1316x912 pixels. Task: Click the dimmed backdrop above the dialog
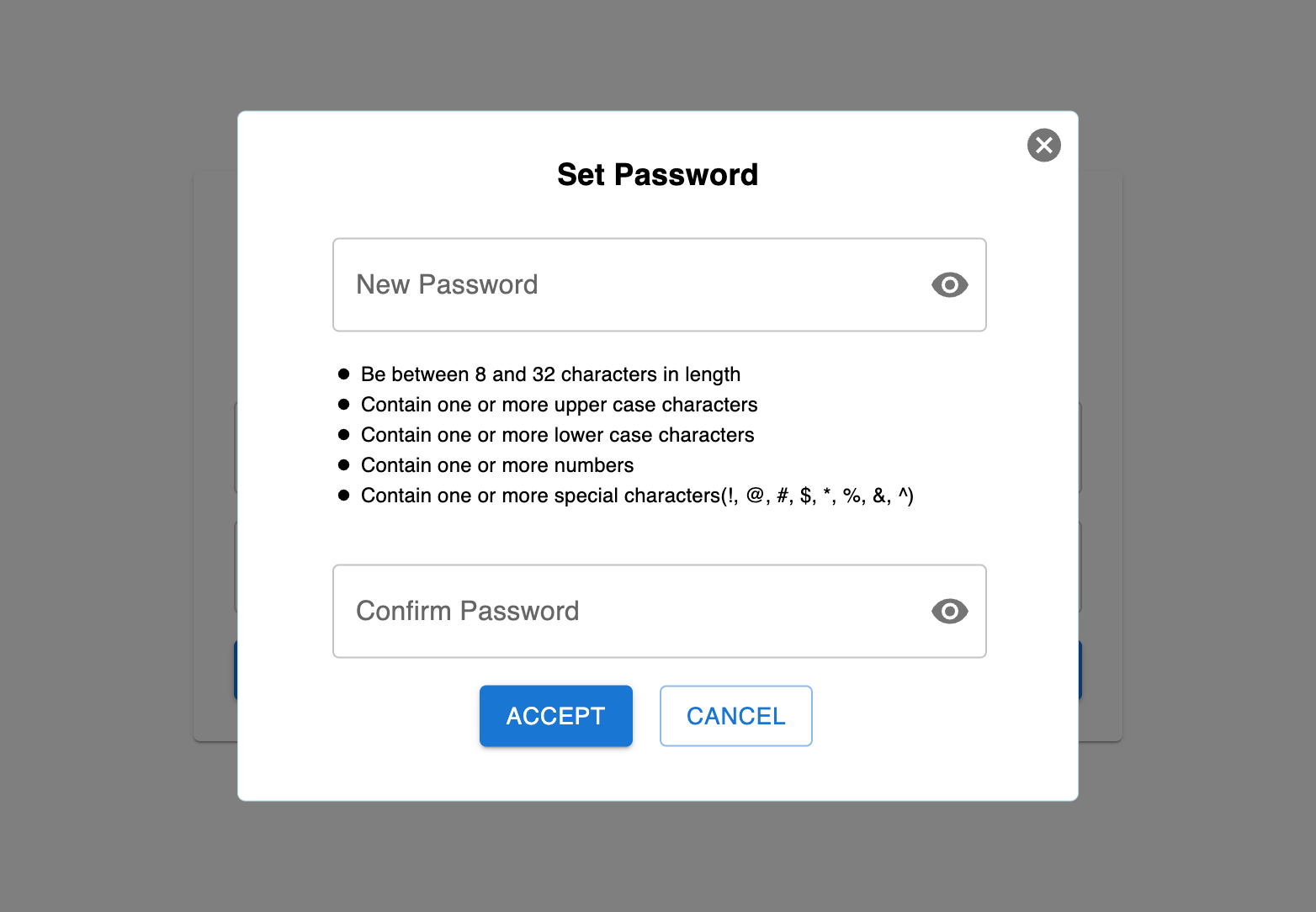point(658,55)
